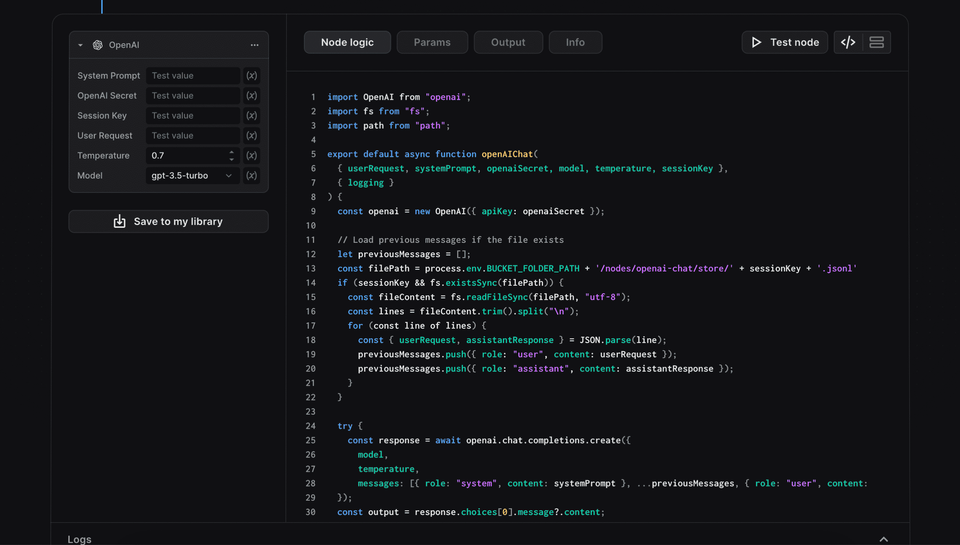Viewport: 960px width, 545px height.
Task: Open the three-dots menu on OpenAI node
Action: click(x=255, y=45)
